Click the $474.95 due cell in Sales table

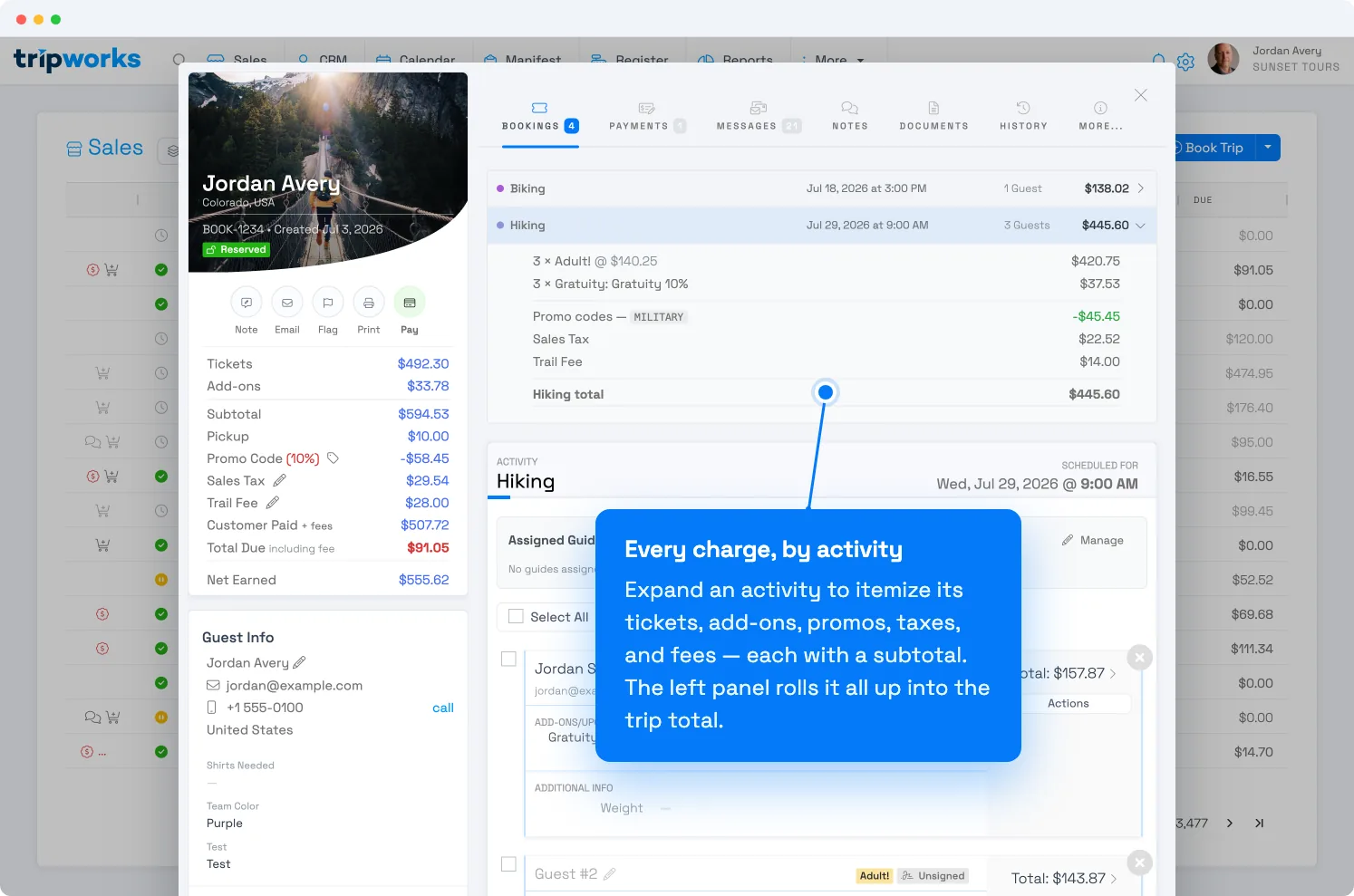coord(1249,373)
